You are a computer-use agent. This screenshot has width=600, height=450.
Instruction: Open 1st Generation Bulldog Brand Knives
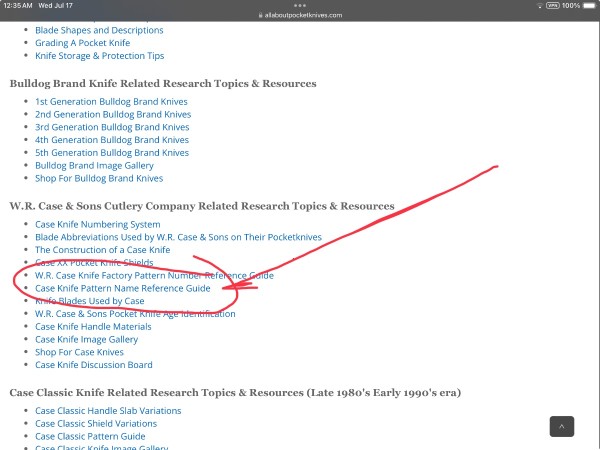pyautogui.click(x=111, y=101)
